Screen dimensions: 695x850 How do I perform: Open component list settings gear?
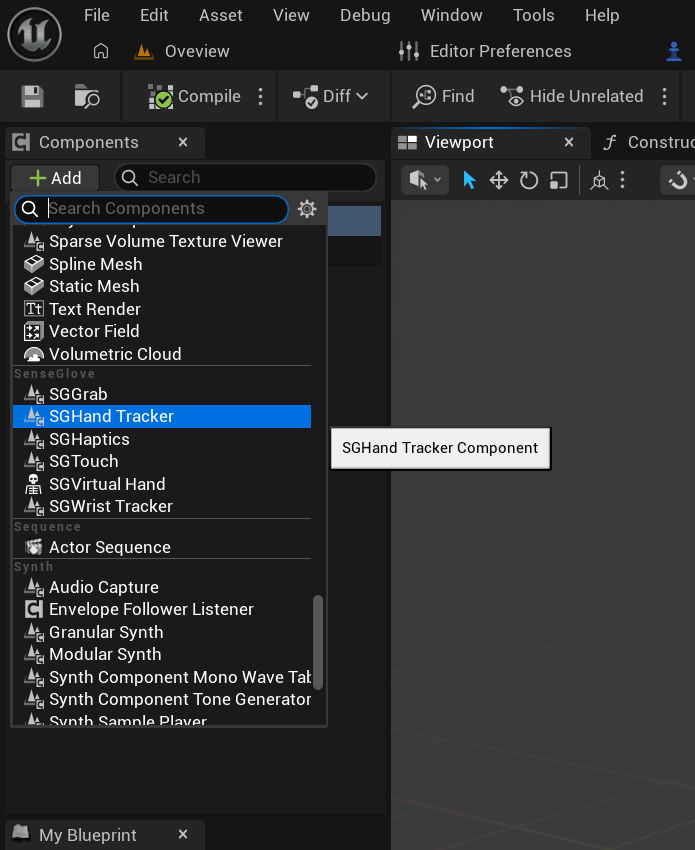[x=307, y=209]
